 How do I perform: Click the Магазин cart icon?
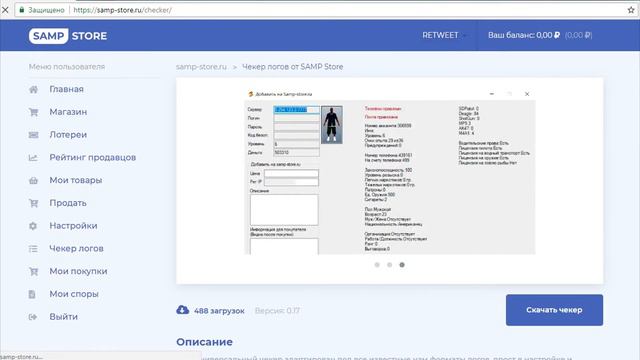[x=33, y=112]
